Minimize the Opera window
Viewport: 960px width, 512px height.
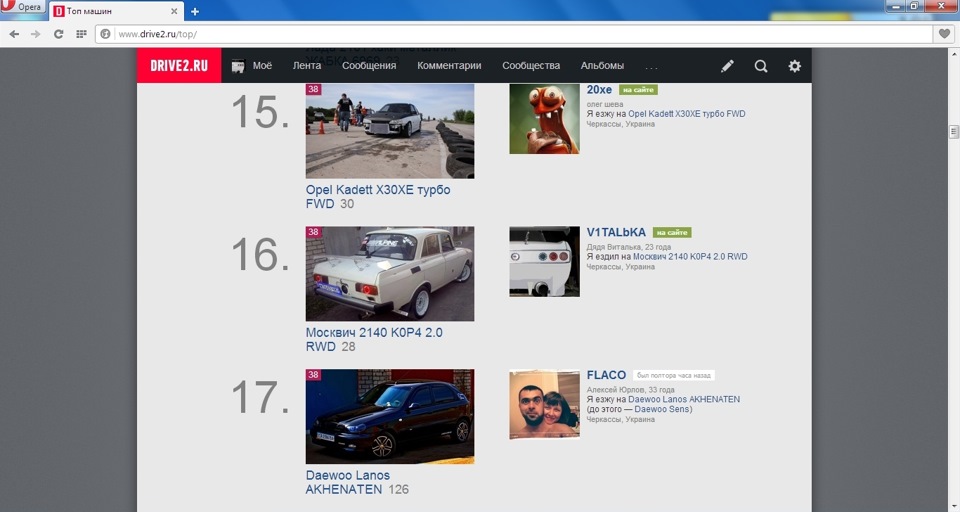tap(896, 6)
